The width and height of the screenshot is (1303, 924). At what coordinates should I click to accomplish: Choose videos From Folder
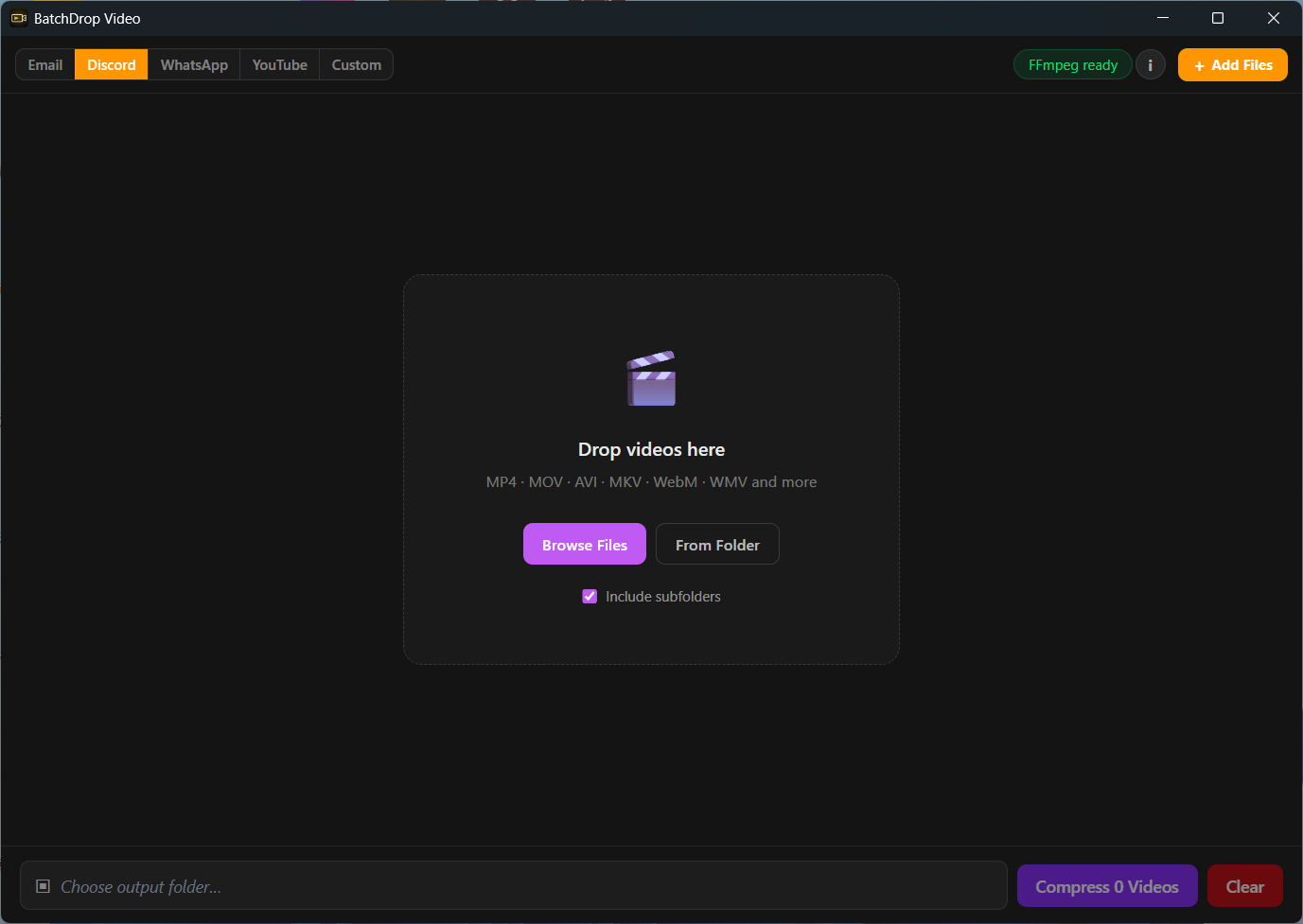click(x=717, y=545)
